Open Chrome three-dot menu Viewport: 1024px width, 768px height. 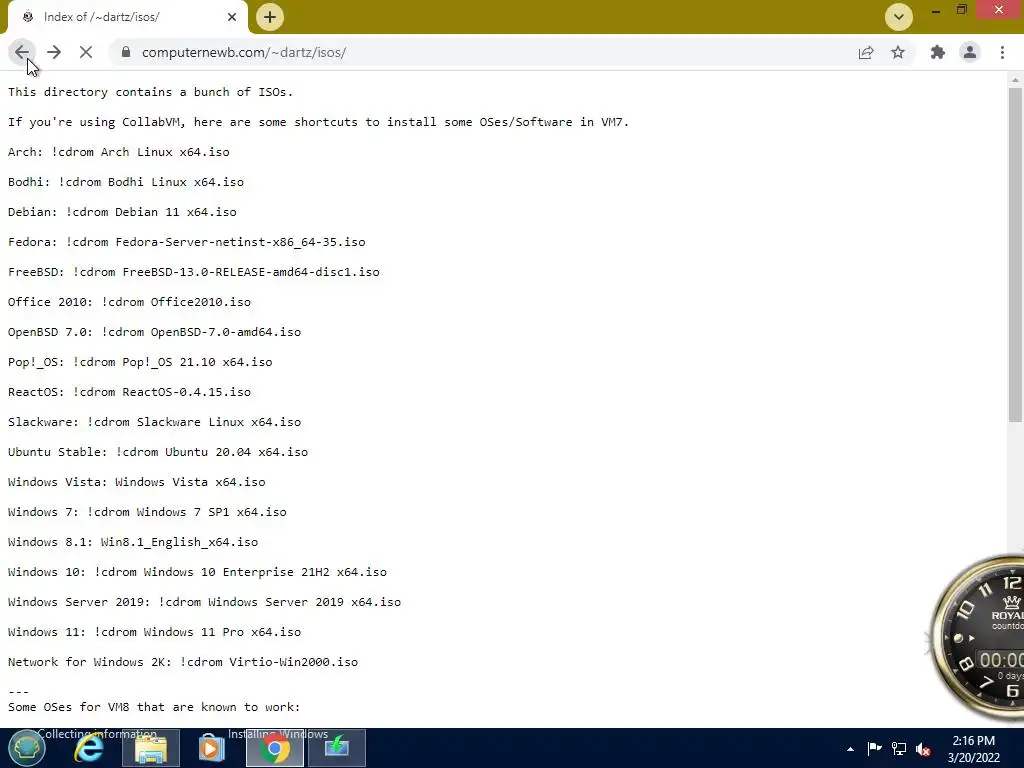point(1002,52)
